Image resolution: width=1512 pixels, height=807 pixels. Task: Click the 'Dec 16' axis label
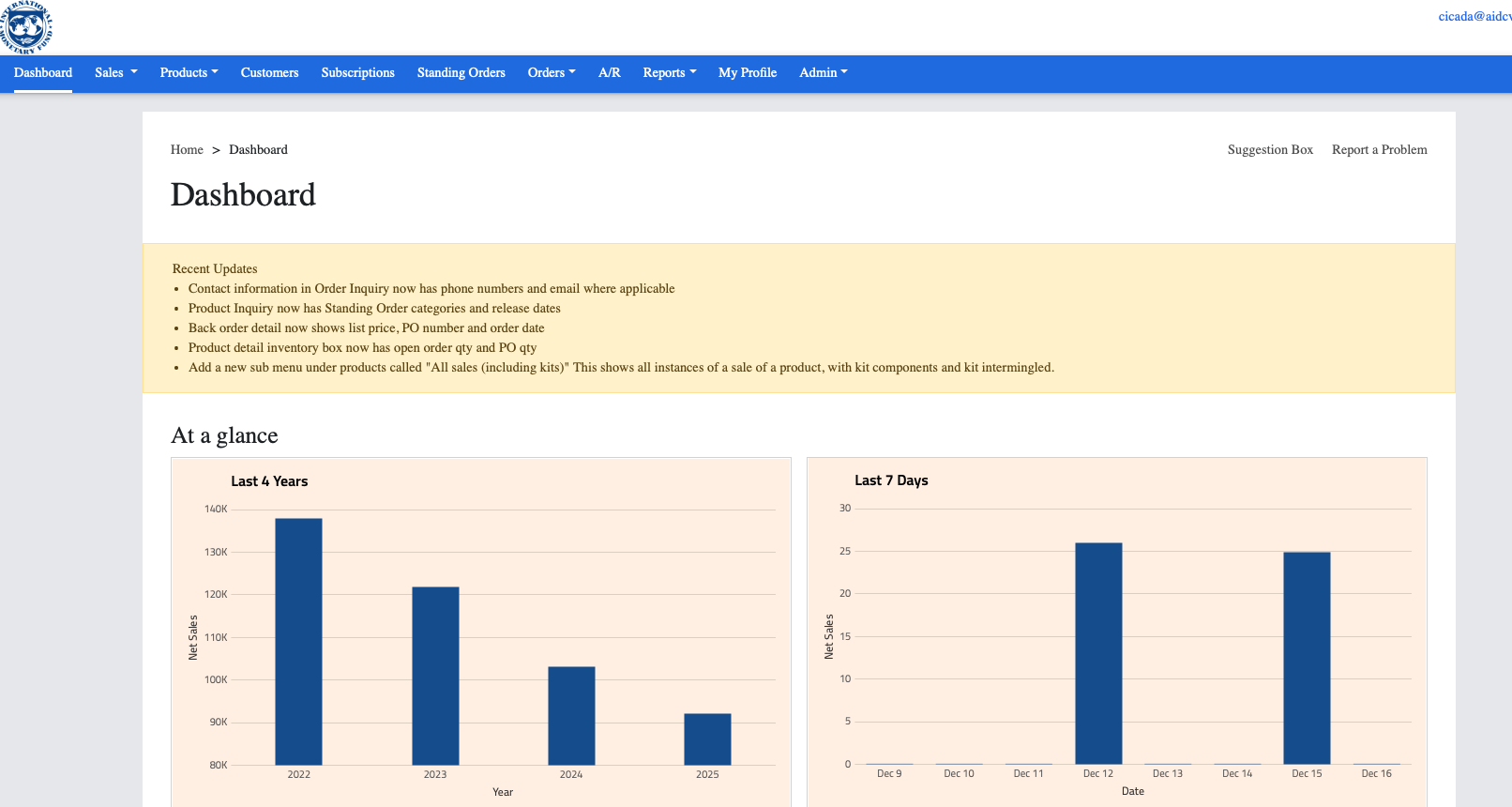(x=1376, y=773)
